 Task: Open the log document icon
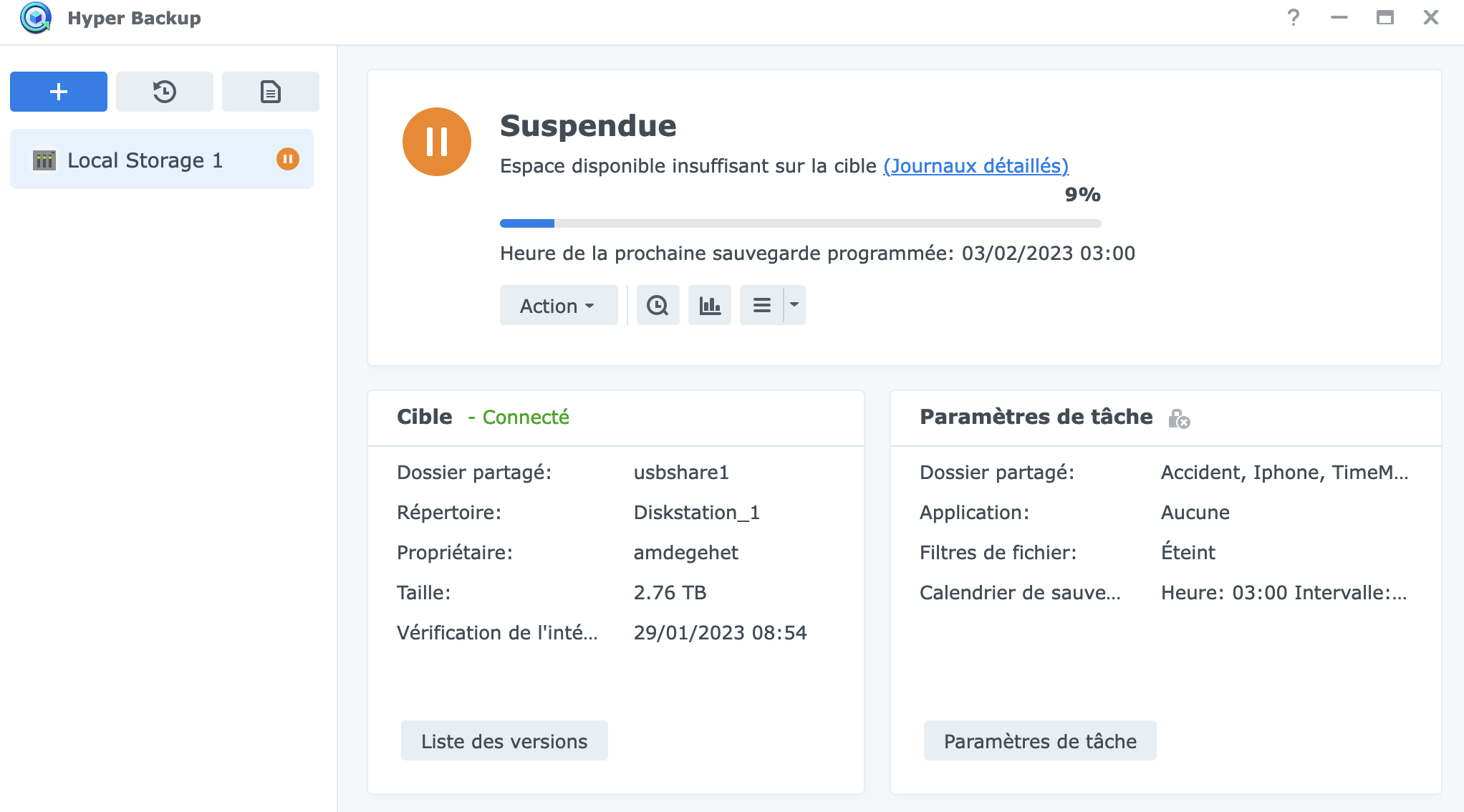(x=271, y=92)
